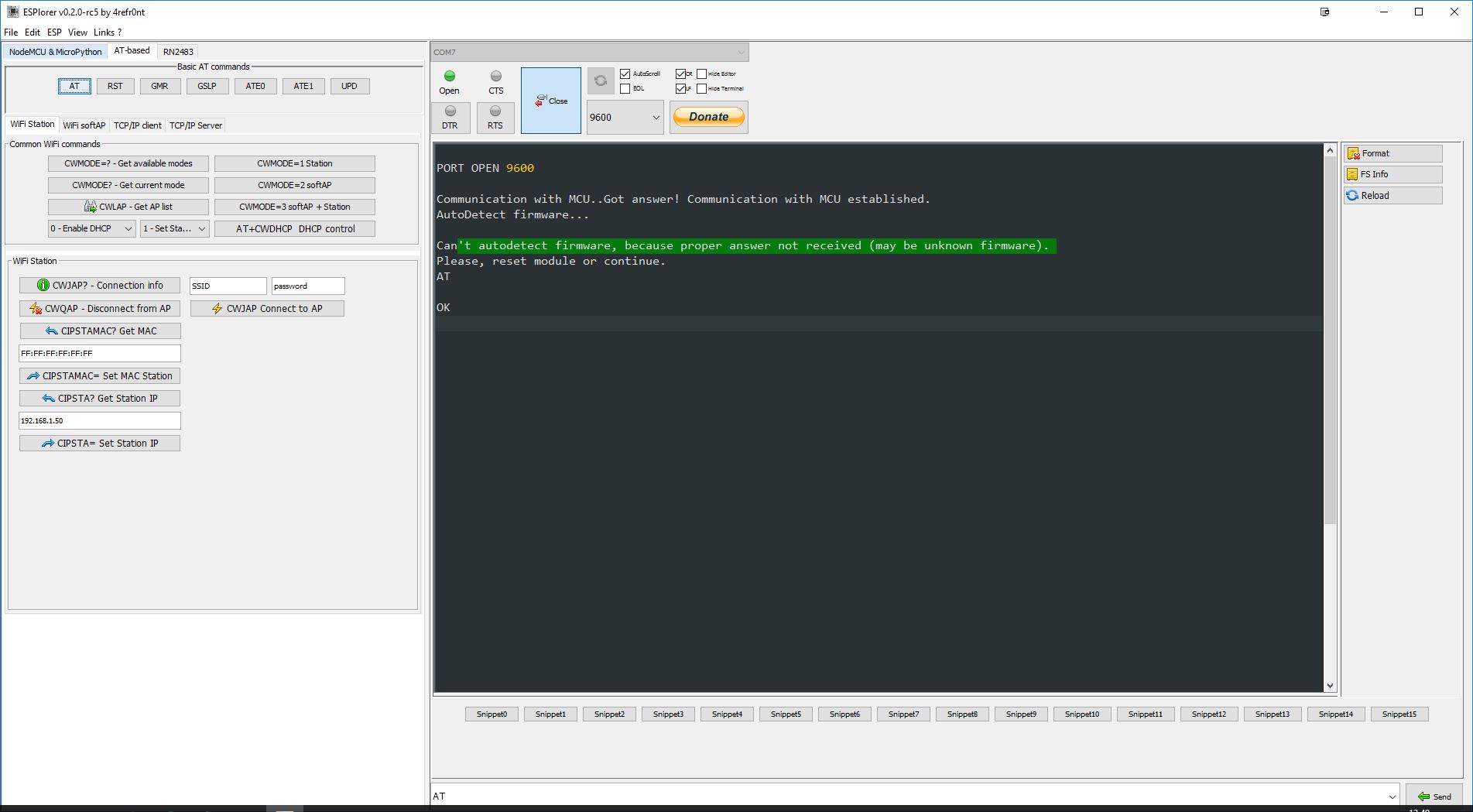Toggle the AutoScroll checkbox
The image size is (1473, 812).
point(625,74)
